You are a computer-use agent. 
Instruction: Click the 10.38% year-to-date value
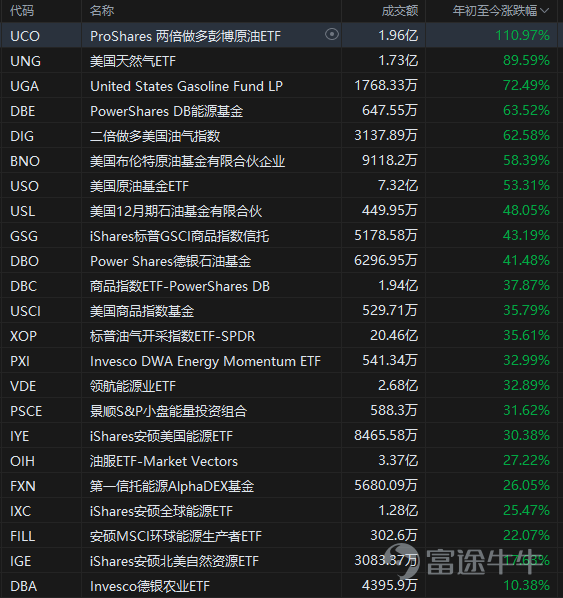[526, 585]
